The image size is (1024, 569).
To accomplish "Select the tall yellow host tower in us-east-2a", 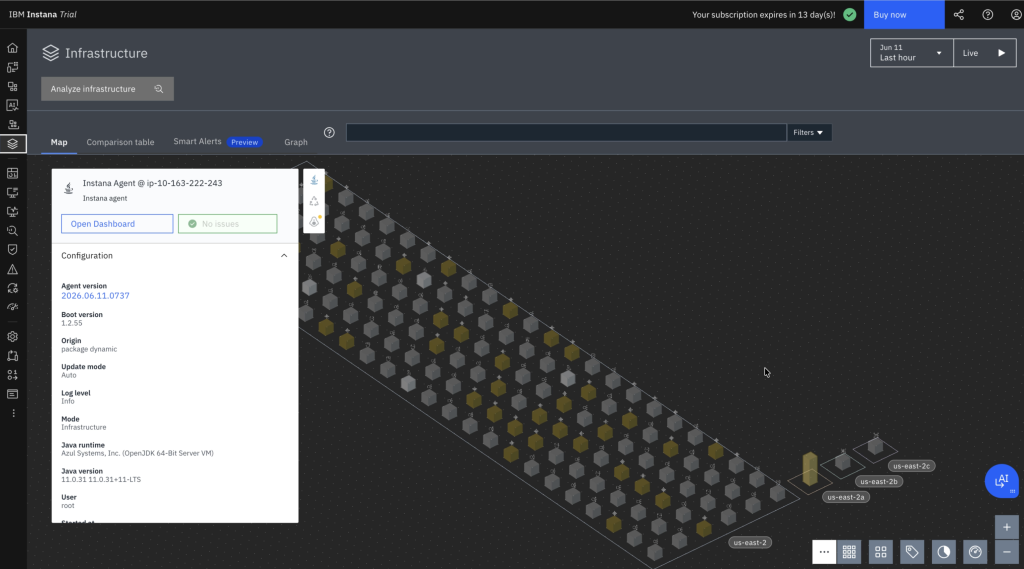I will (810, 468).
